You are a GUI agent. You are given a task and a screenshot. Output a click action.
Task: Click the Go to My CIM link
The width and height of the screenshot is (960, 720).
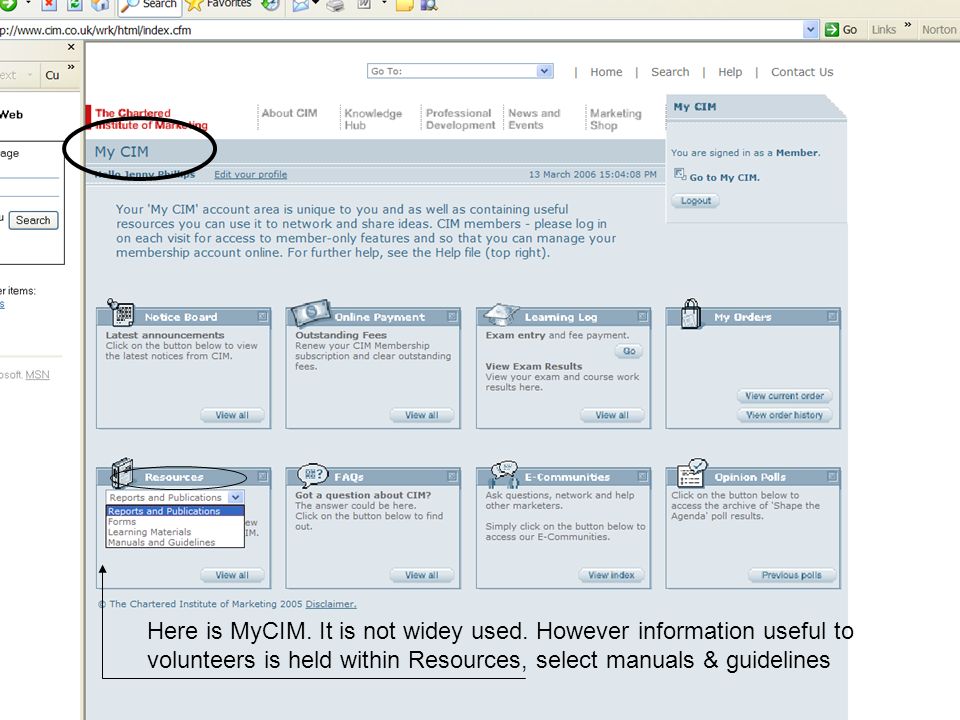(x=724, y=178)
